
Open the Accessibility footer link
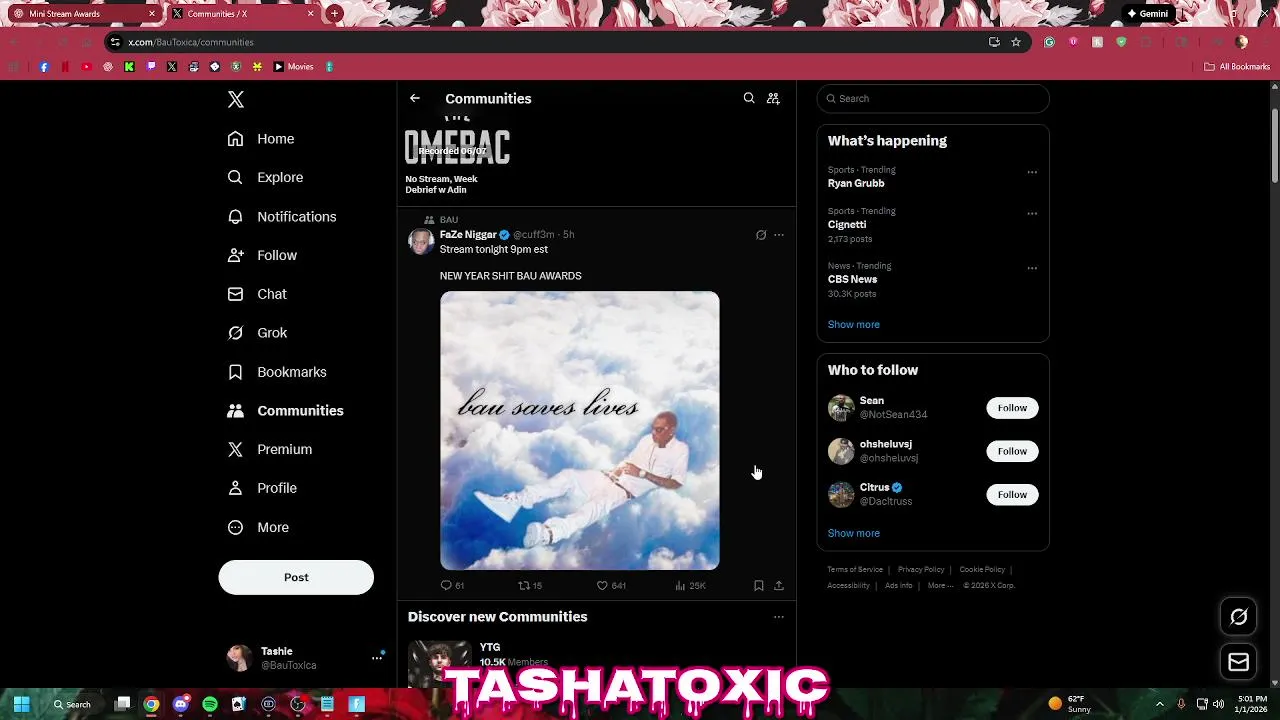[x=848, y=586]
